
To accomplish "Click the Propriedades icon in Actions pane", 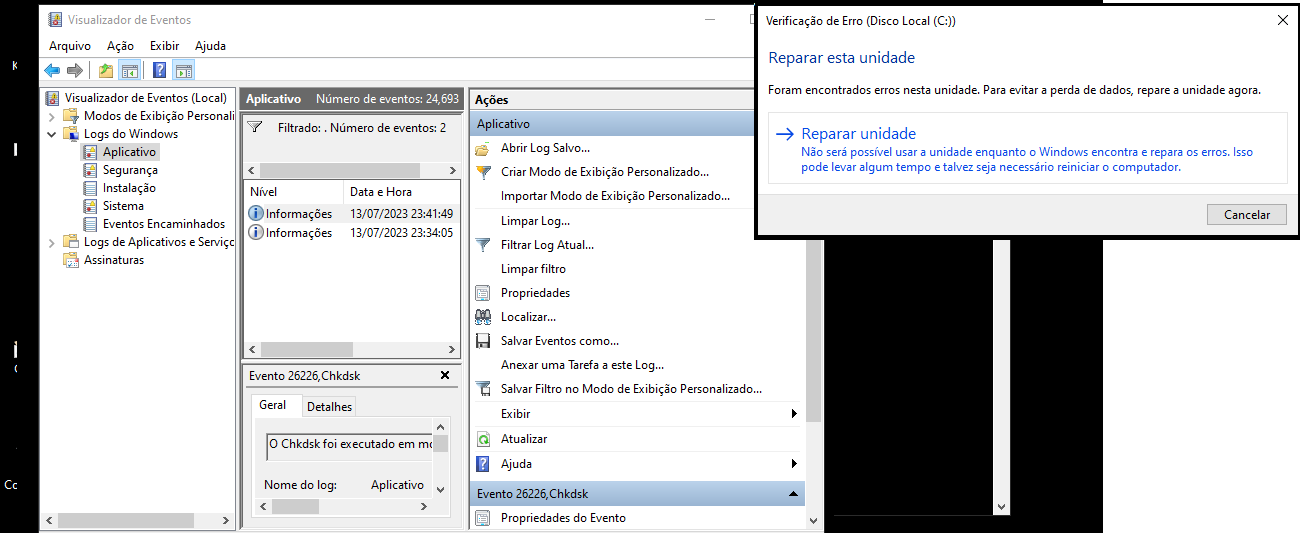I will tap(483, 293).
